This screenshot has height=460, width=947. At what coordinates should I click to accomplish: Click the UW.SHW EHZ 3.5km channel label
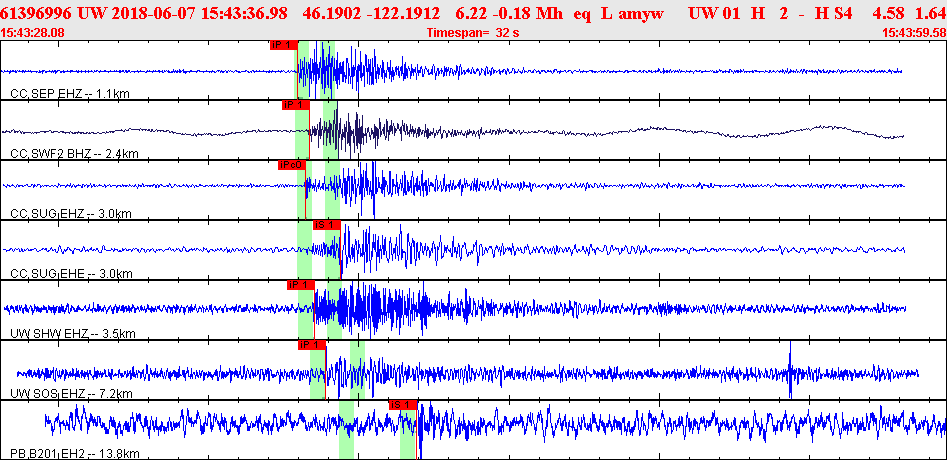(x=72, y=334)
